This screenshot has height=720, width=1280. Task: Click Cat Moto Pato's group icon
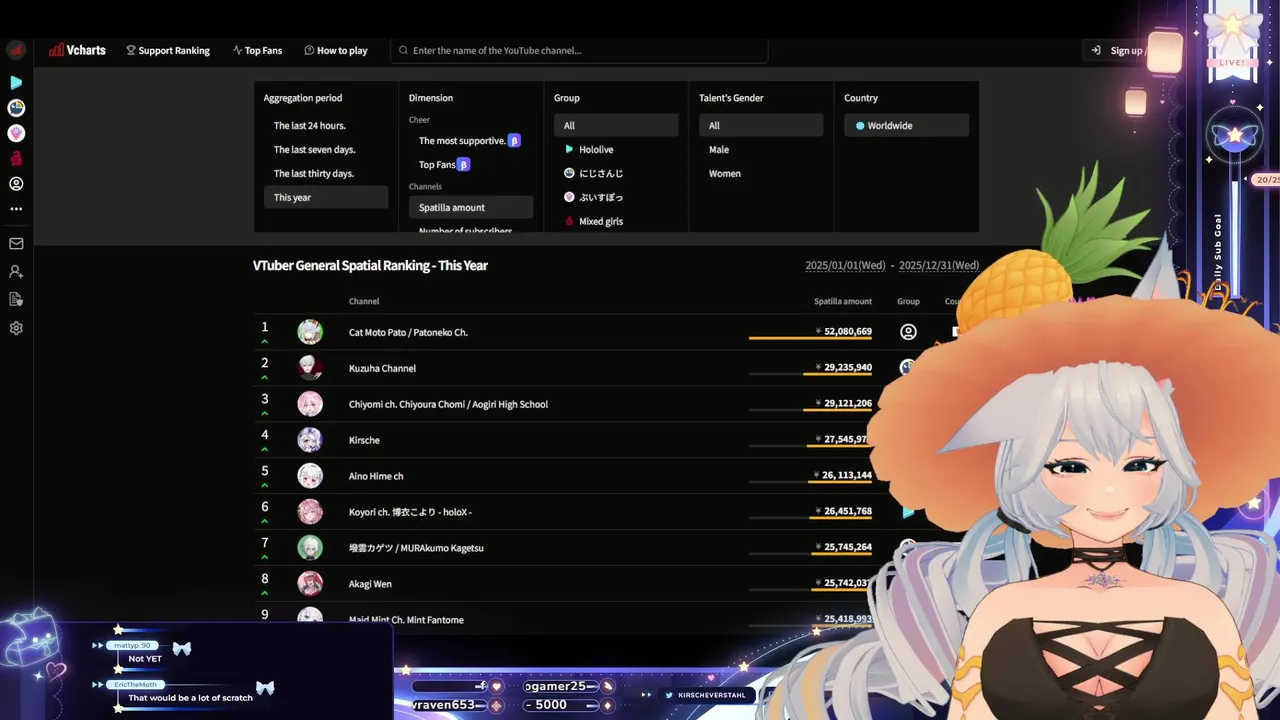point(908,332)
